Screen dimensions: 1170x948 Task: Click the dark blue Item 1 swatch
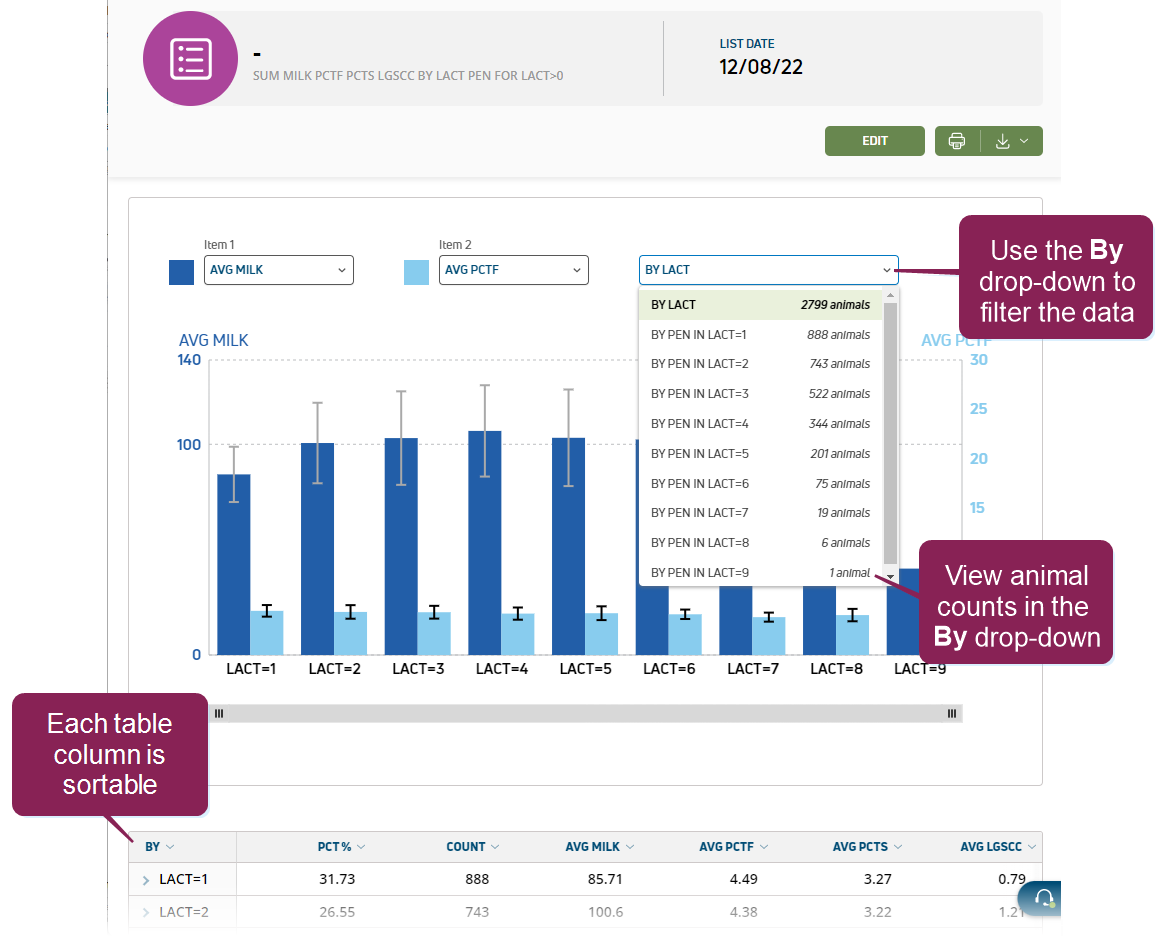pos(181,272)
